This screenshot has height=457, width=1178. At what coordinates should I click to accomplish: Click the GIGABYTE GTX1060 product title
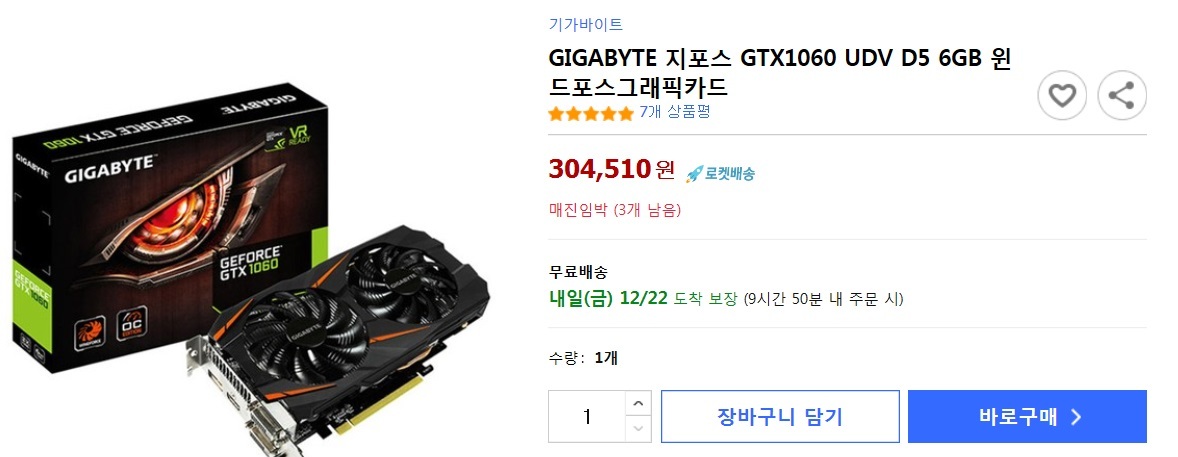[x=780, y=72]
